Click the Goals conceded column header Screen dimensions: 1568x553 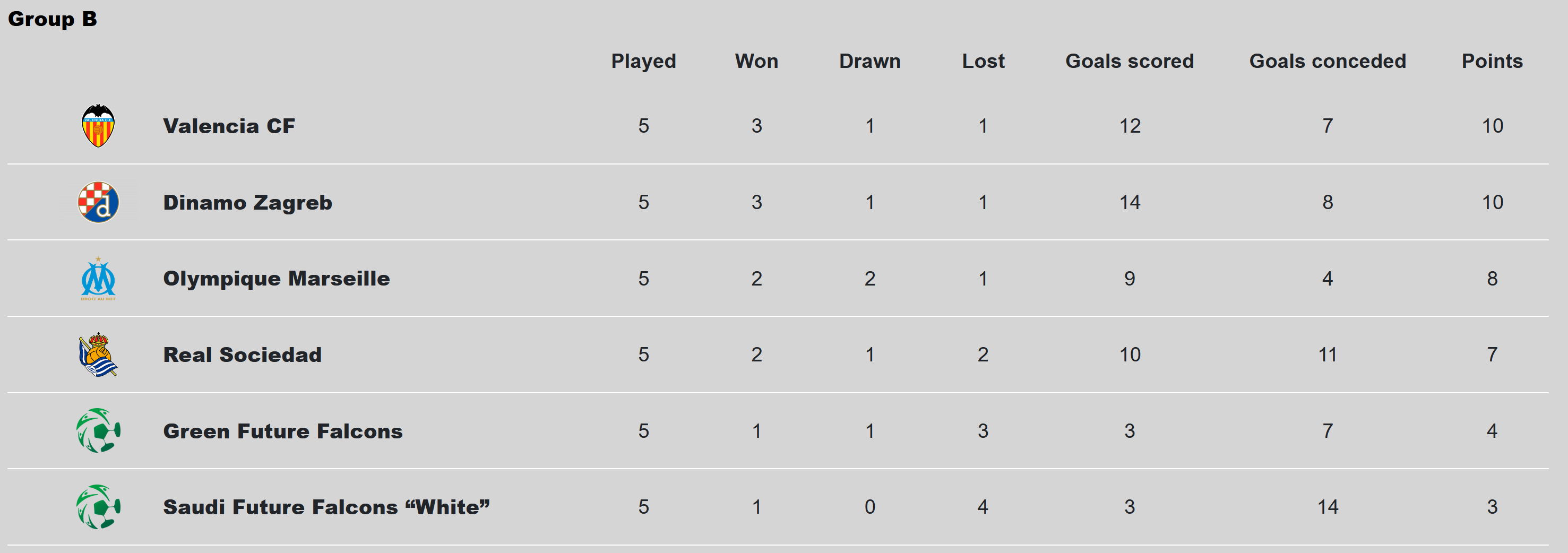pyautogui.click(x=1328, y=61)
